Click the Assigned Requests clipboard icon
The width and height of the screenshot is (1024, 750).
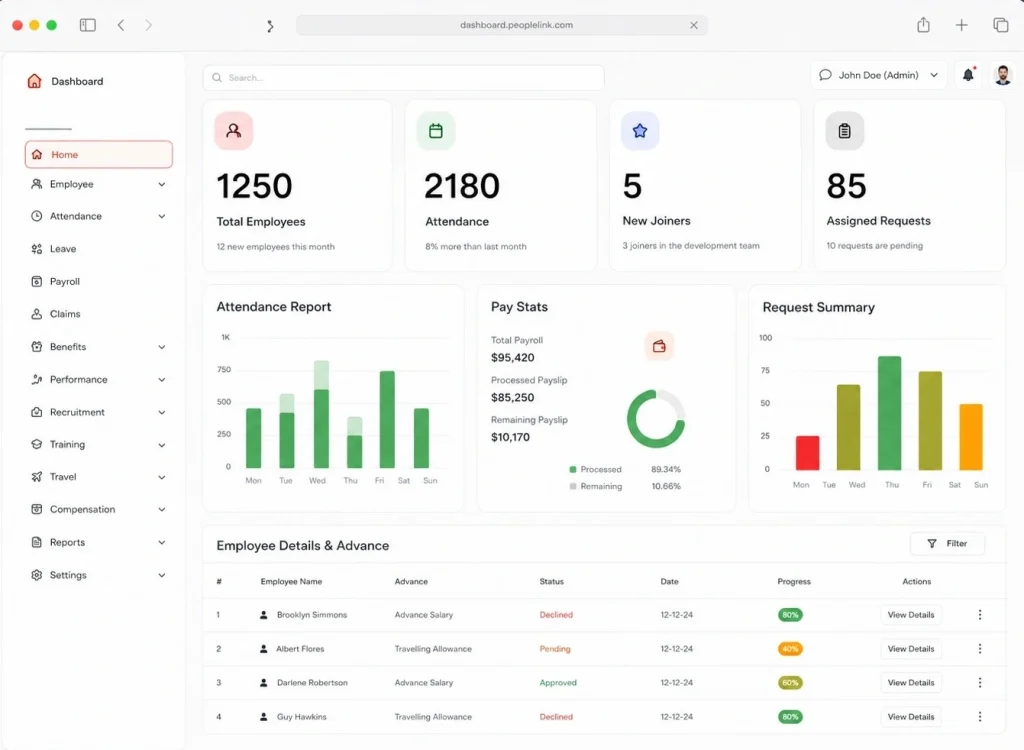(x=844, y=131)
